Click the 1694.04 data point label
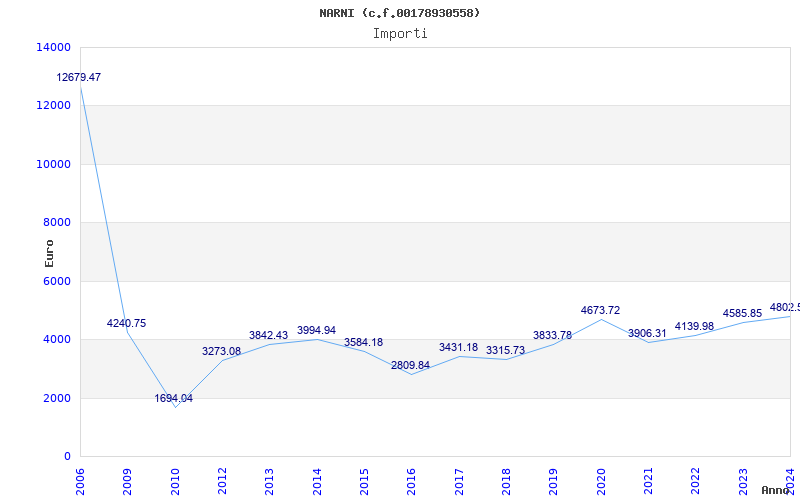800x500 pixels. coord(174,398)
